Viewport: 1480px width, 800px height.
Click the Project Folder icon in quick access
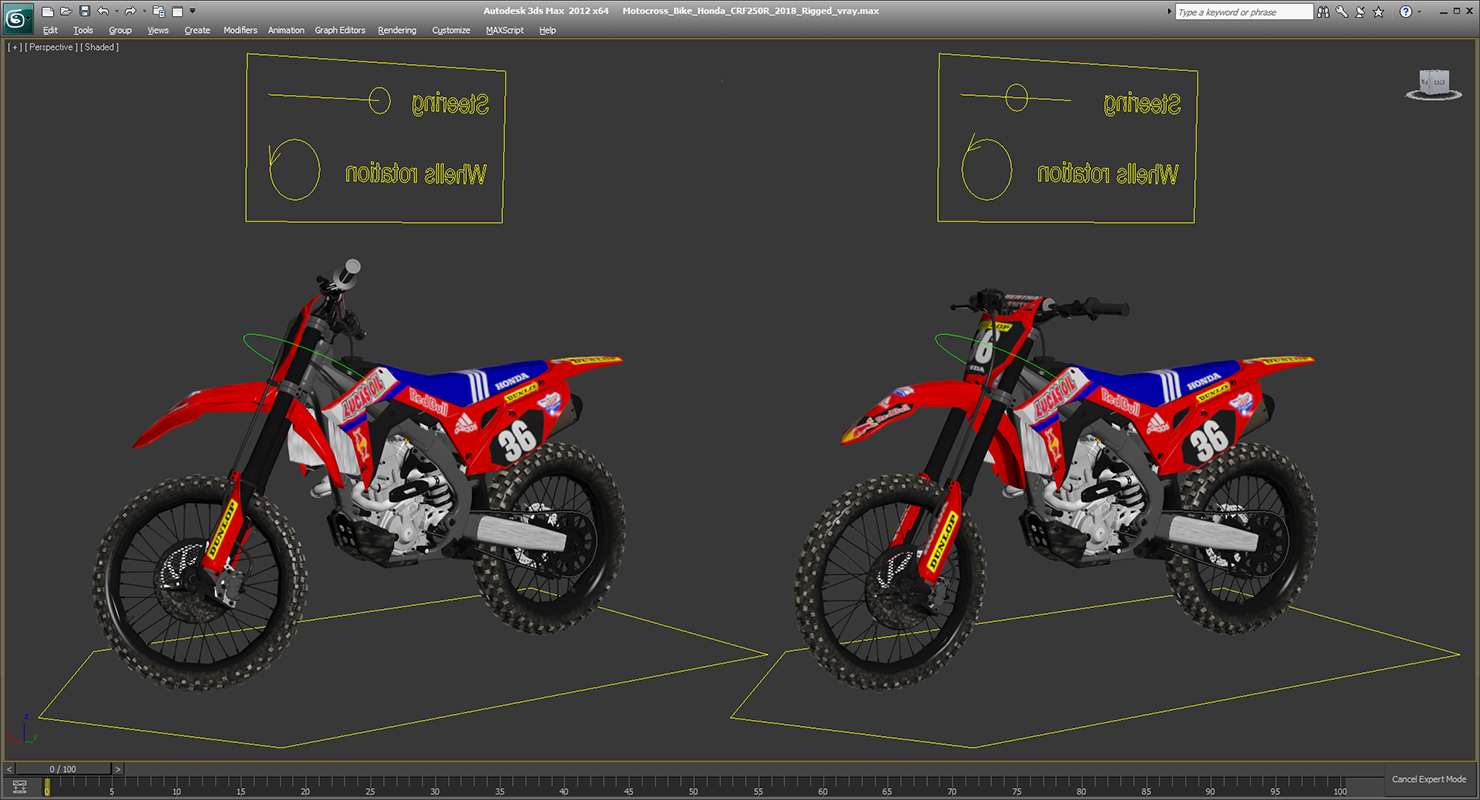158,11
